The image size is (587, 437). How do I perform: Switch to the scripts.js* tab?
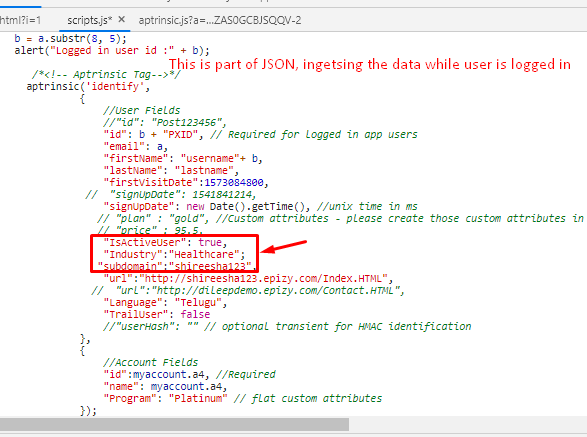coord(89,20)
